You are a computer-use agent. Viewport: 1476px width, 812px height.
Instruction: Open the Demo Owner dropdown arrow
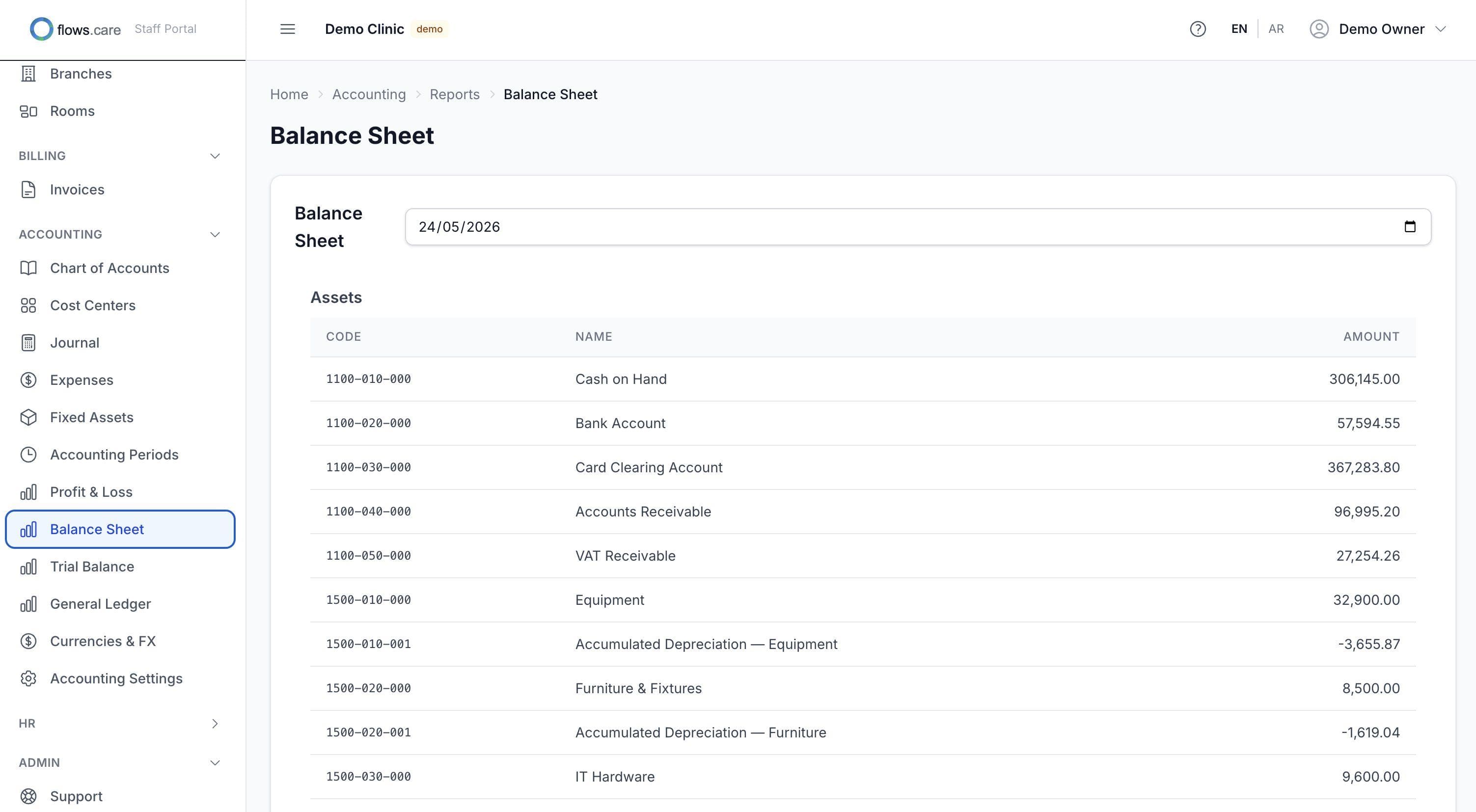click(1441, 29)
